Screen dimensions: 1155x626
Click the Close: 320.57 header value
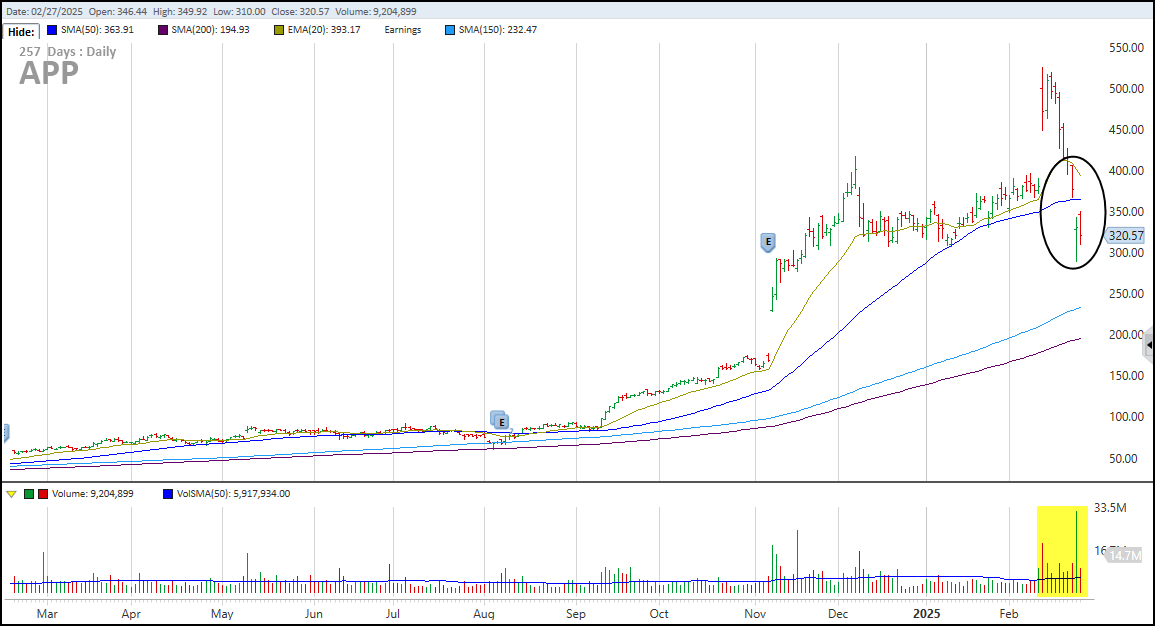pos(301,12)
